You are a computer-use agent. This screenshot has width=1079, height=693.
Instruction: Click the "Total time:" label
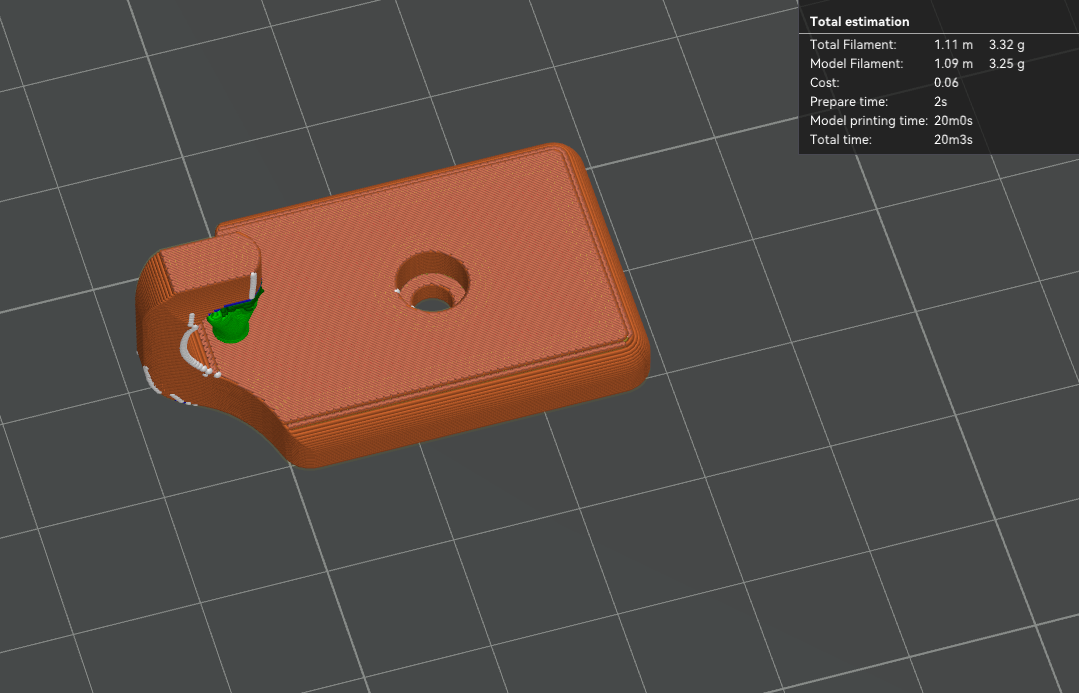coord(840,140)
